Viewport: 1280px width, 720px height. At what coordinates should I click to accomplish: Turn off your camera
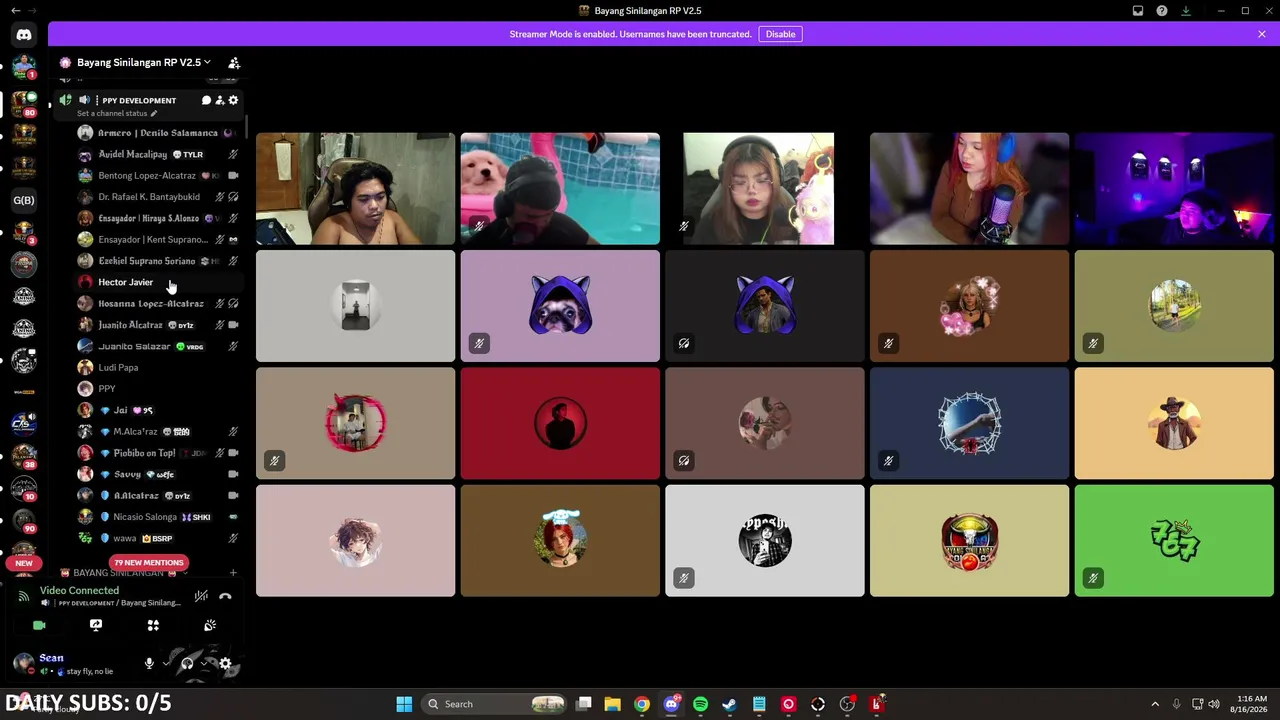(39, 625)
